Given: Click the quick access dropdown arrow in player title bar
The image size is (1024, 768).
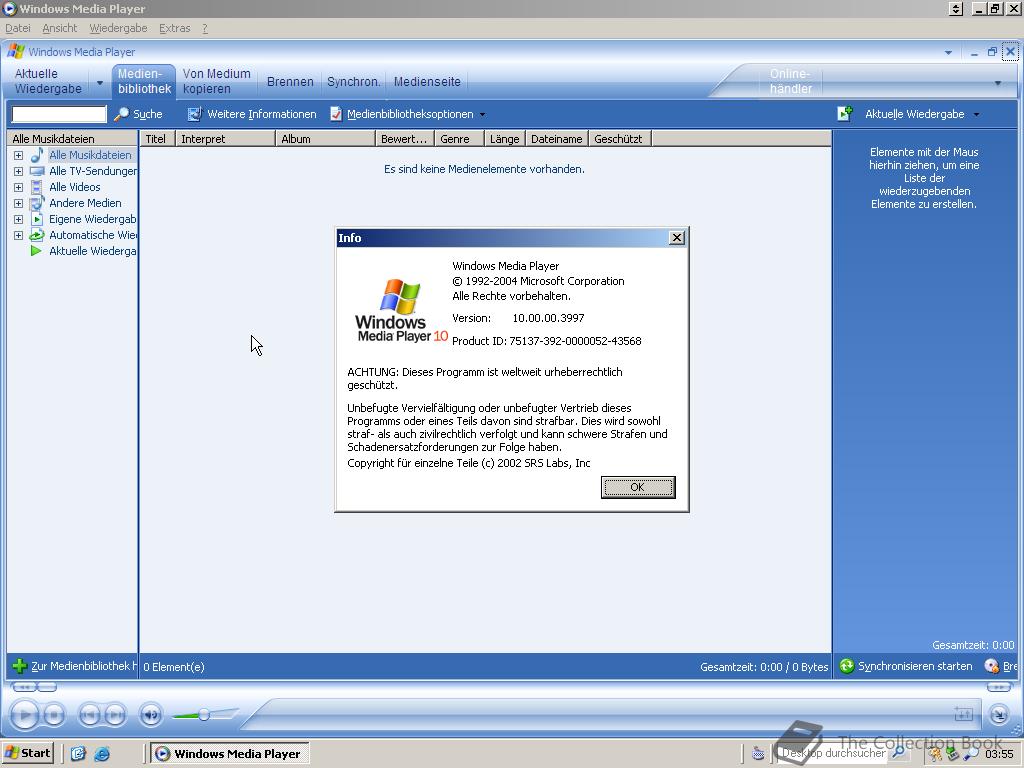Looking at the screenshot, I should tap(948, 52).
